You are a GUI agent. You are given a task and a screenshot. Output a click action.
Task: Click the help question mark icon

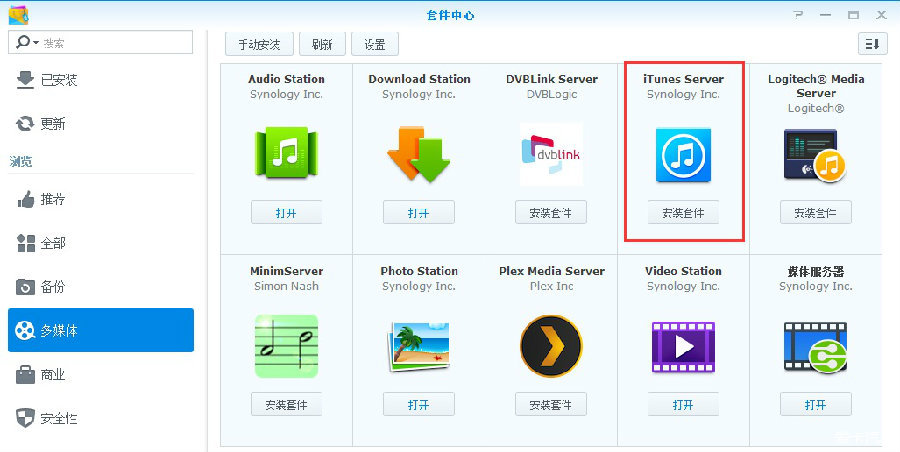(798, 15)
